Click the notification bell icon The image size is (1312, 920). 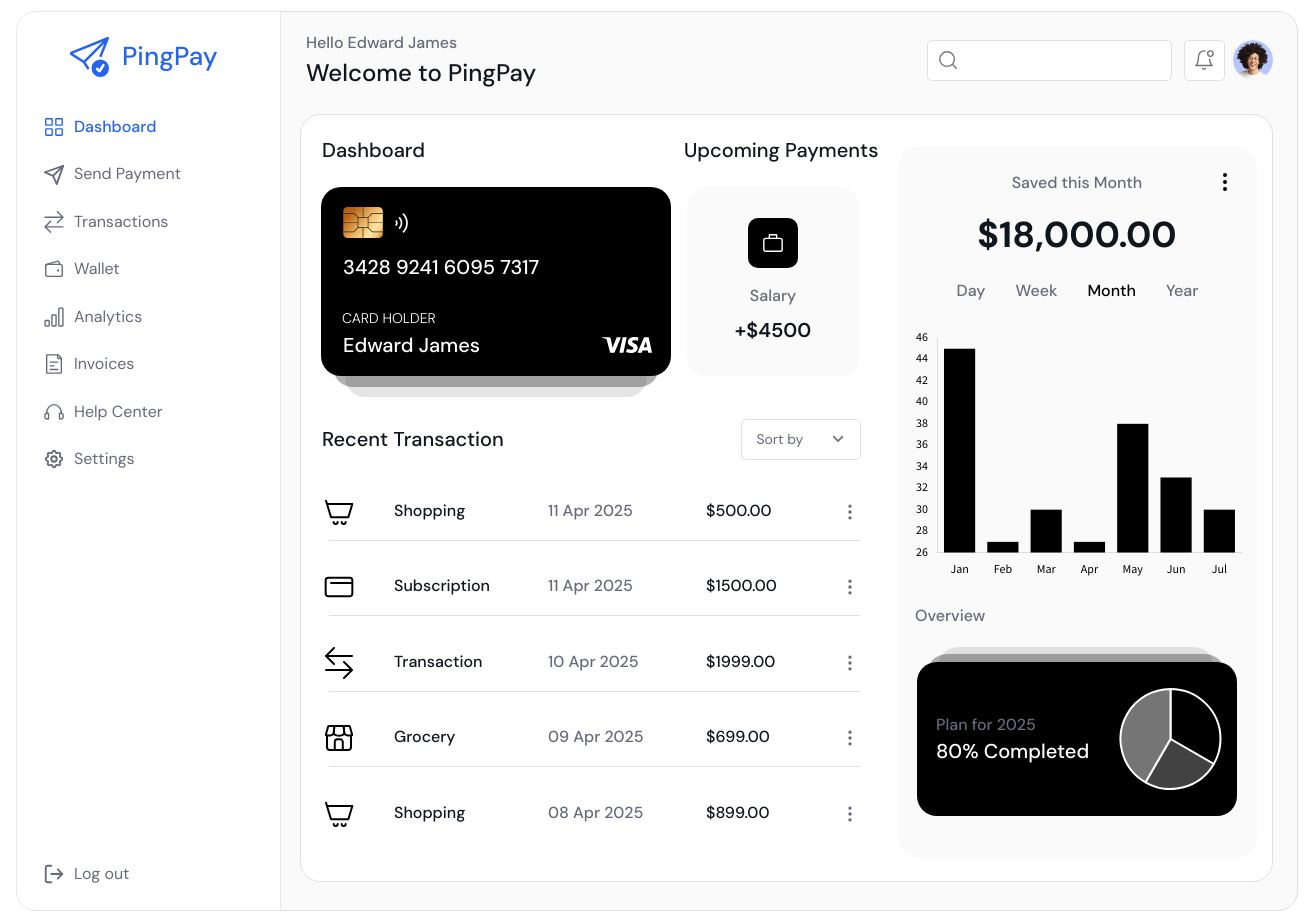(x=1204, y=60)
